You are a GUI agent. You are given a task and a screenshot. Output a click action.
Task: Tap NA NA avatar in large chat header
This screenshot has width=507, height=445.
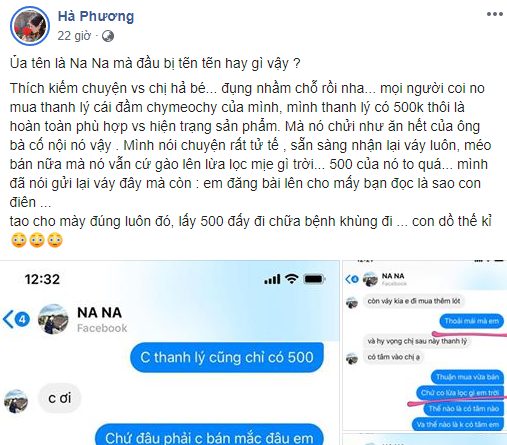(x=53, y=319)
